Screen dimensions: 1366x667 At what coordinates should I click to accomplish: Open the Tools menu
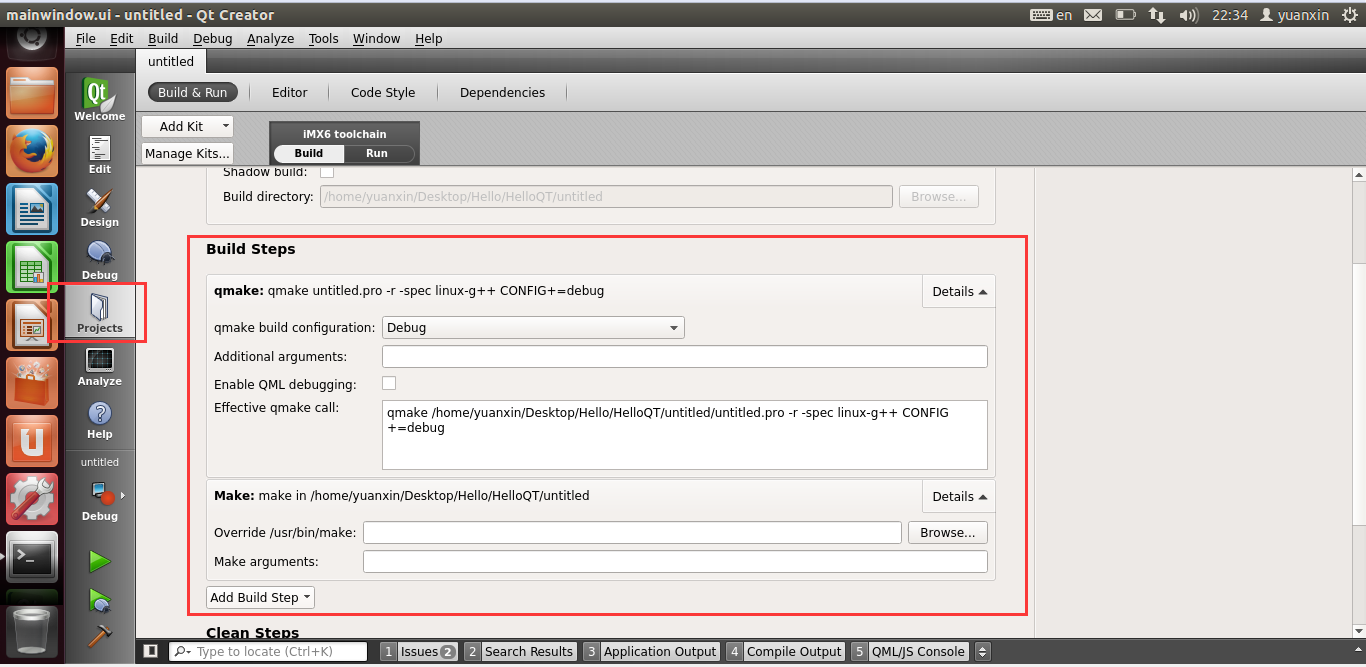[x=323, y=38]
